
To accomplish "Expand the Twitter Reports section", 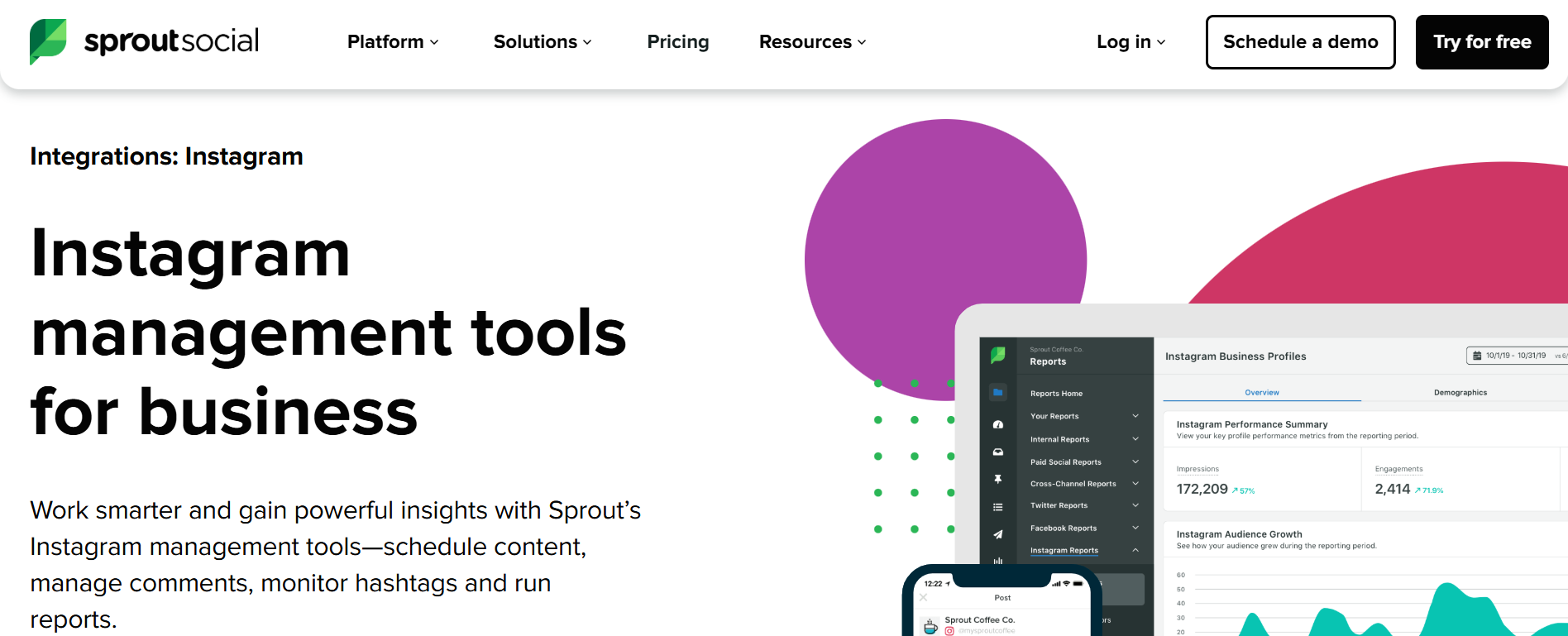I will click(x=1084, y=505).
